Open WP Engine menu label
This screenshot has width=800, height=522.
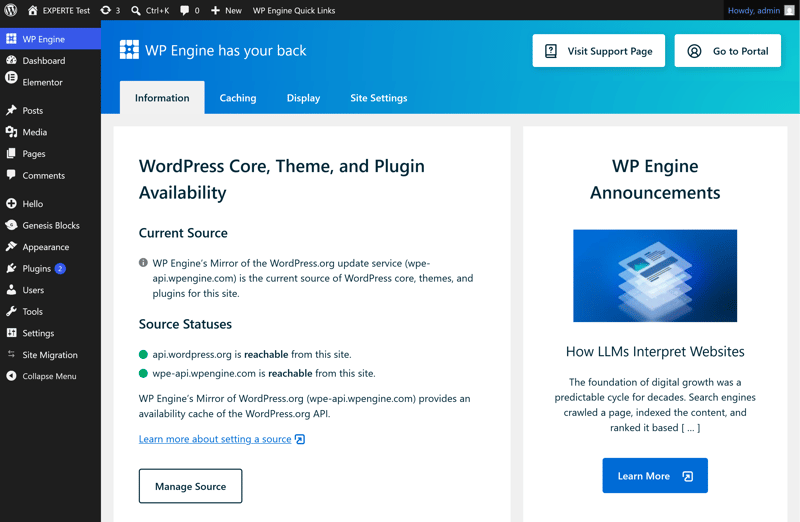coord(43,39)
